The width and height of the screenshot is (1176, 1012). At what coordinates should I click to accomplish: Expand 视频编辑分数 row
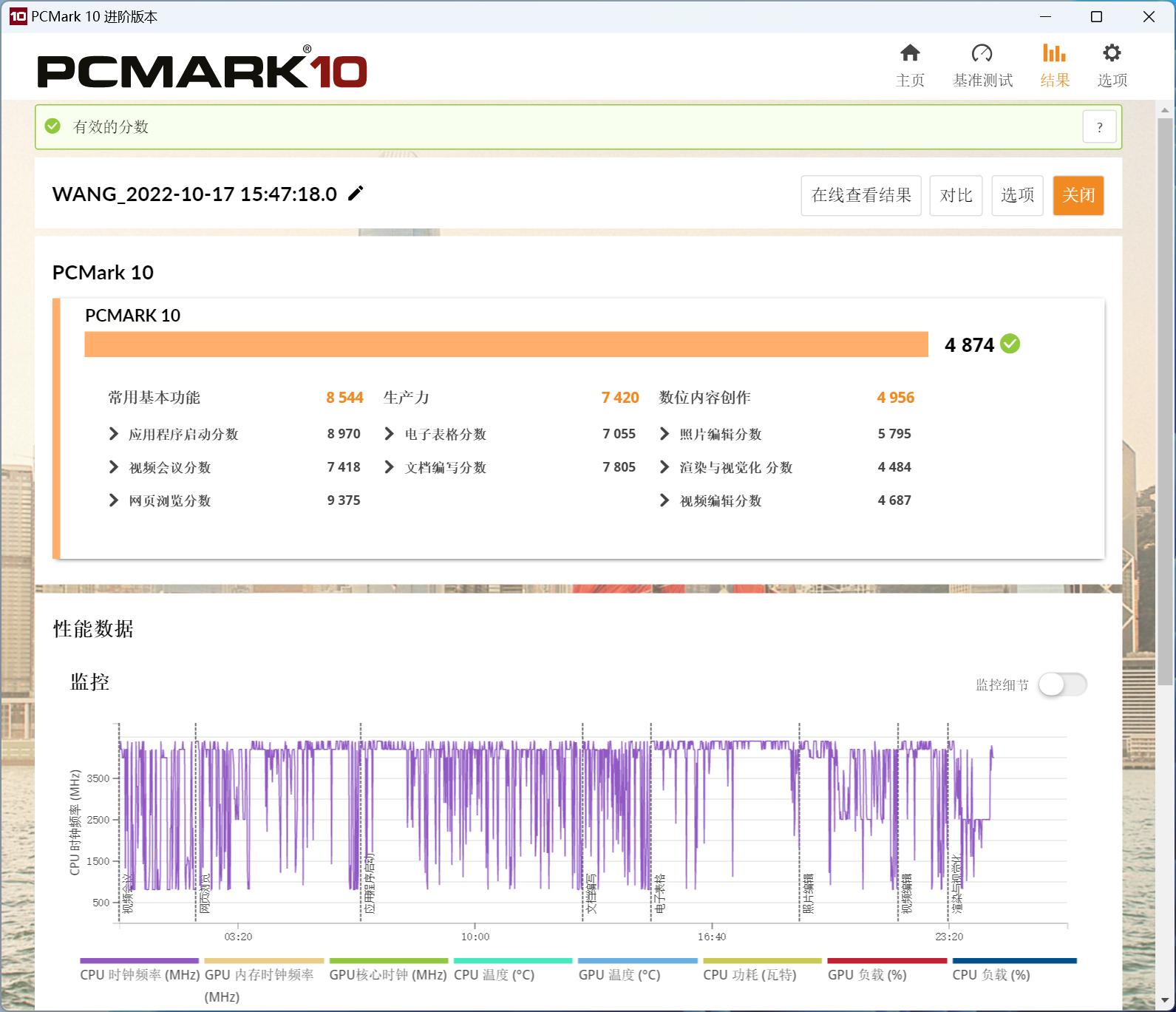664,500
